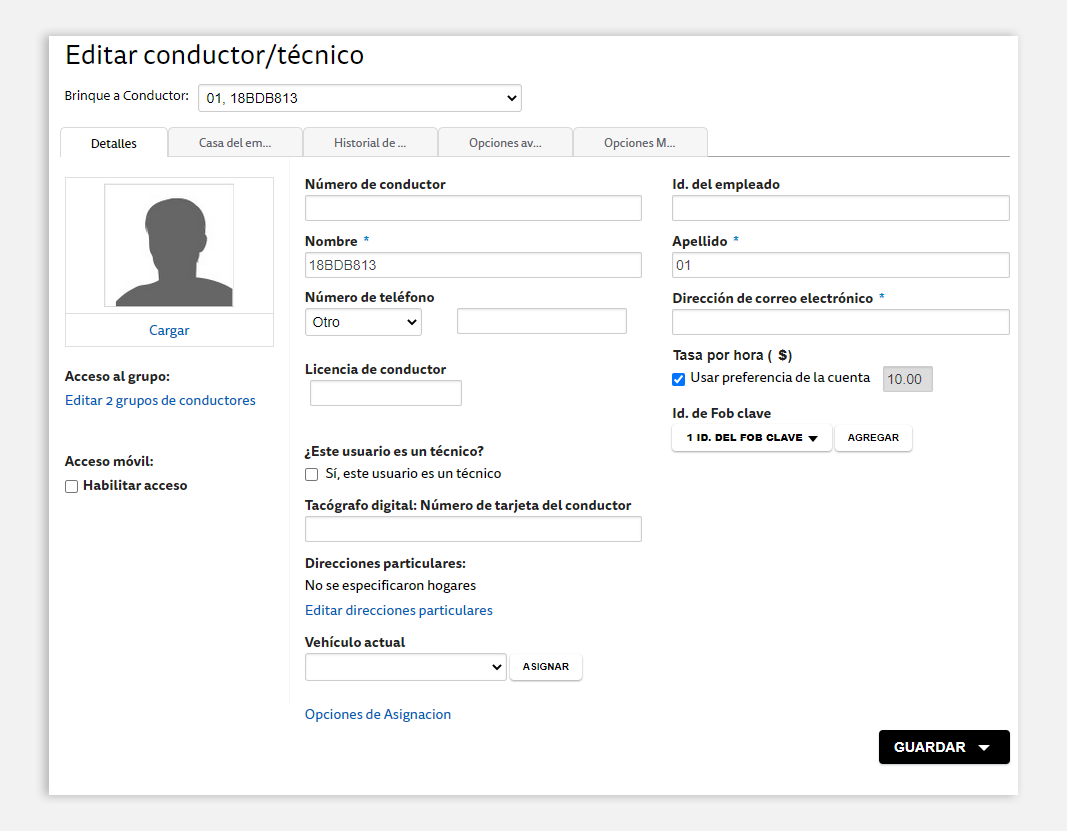Click the ASIGNAR button
The width and height of the screenshot is (1067, 831).
546,666
